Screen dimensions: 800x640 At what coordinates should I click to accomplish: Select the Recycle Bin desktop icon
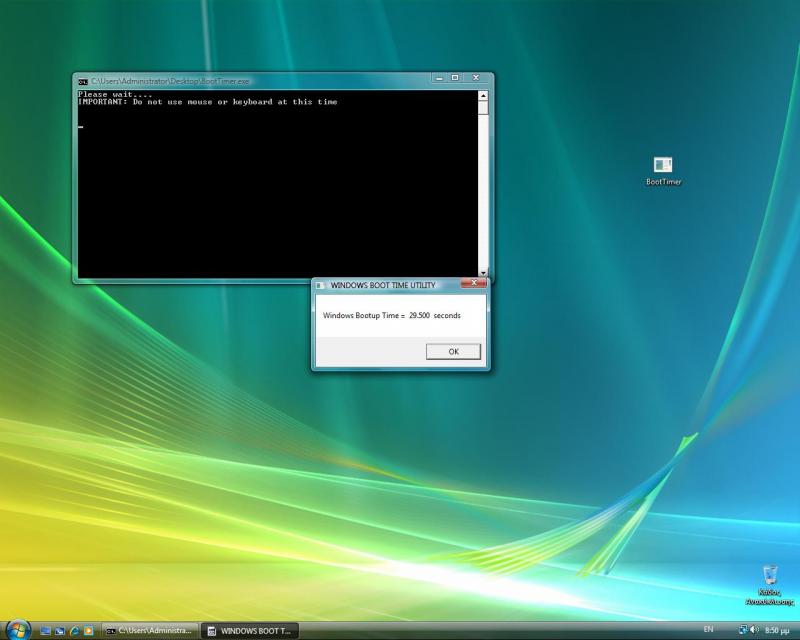point(770,585)
